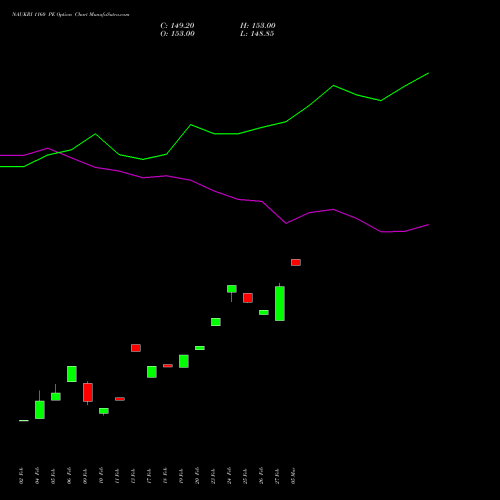The image size is (500, 500).
Task: Click the open value 'O: 153.00'
Action: pyautogui.click(x=177, y=34)
